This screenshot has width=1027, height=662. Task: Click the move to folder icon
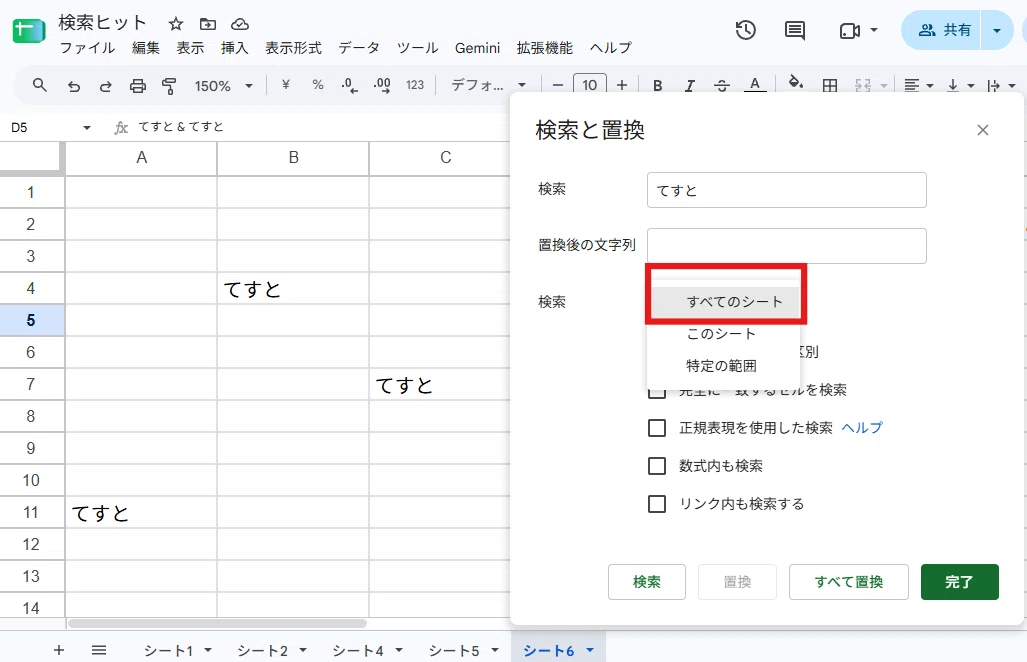pyautogui.click(x=208, y=24)
